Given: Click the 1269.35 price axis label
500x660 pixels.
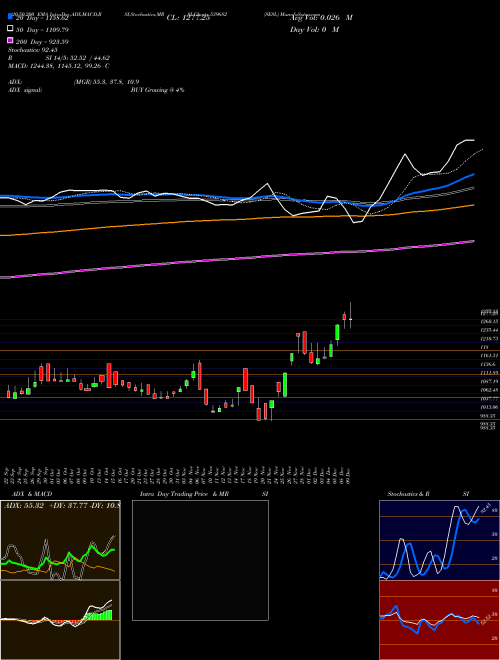Looking at the screenshot, I should tap(489, 321).
